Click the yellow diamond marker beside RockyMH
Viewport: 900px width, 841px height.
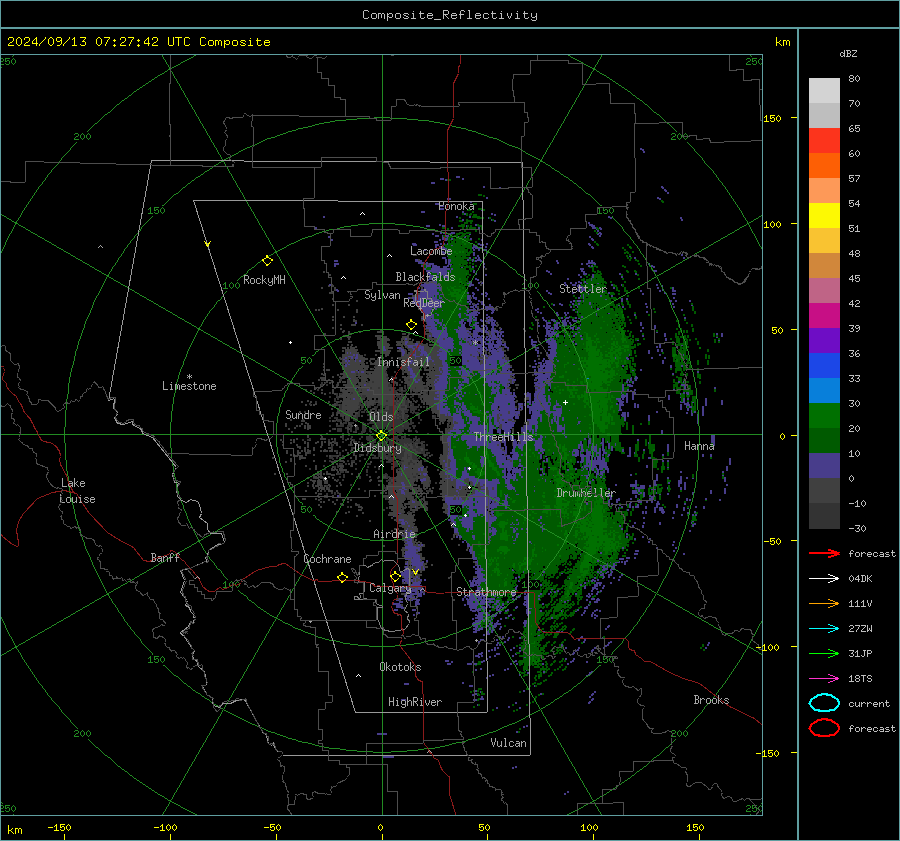[267, 261]
